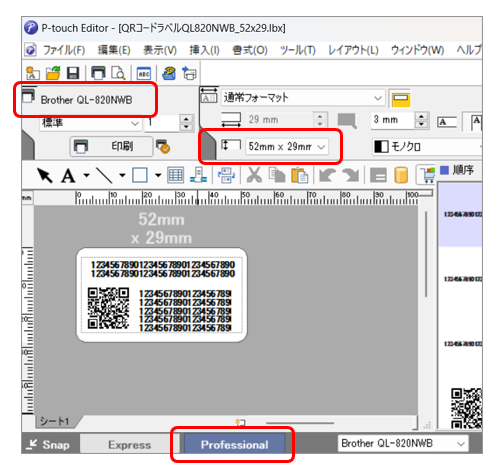The width and height of the screenshot is (504, 476).
Task: Open the 編集(E) menu
Action: (114, 50)
